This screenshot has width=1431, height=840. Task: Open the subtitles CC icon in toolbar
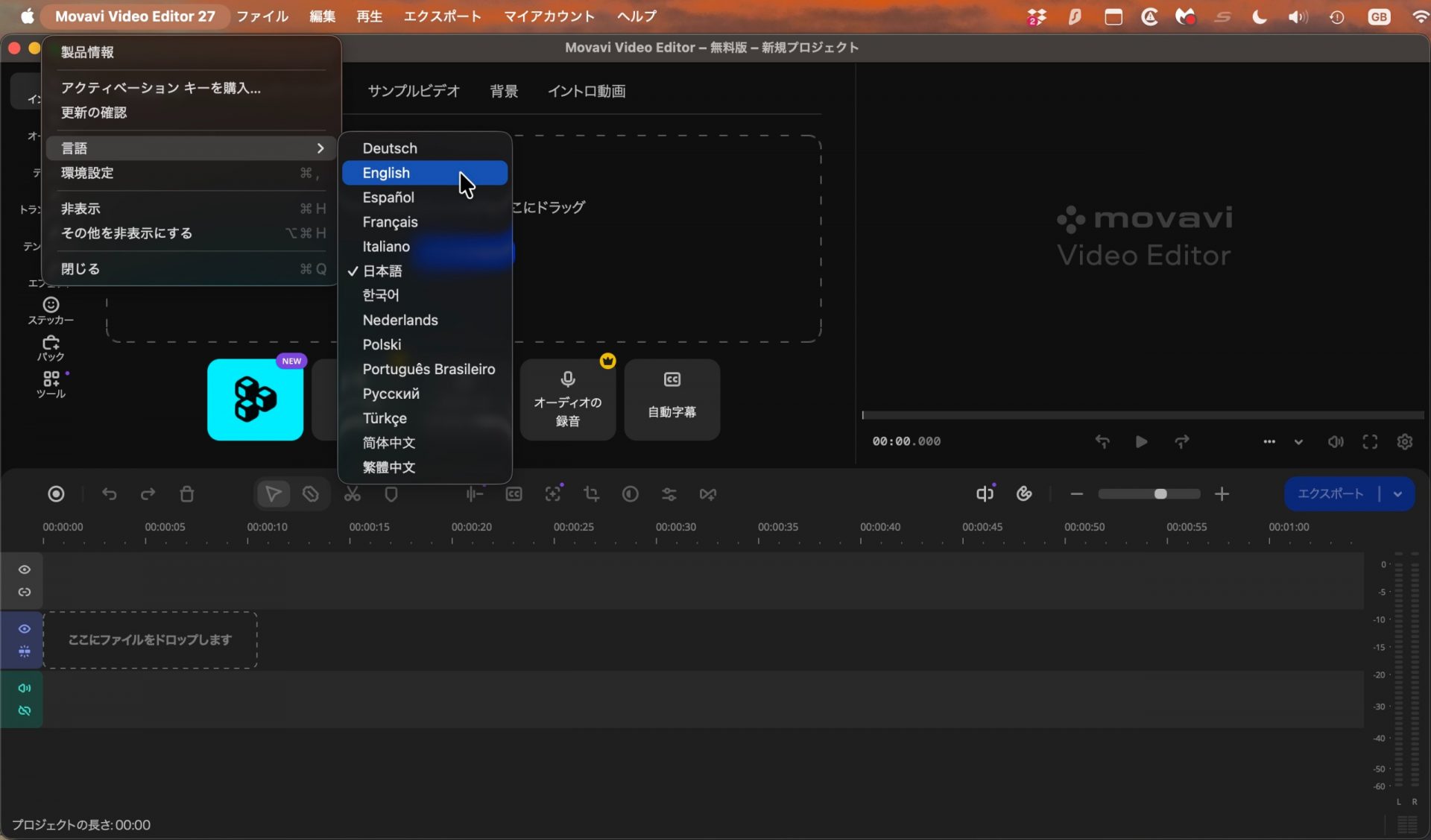coord(514,494)
